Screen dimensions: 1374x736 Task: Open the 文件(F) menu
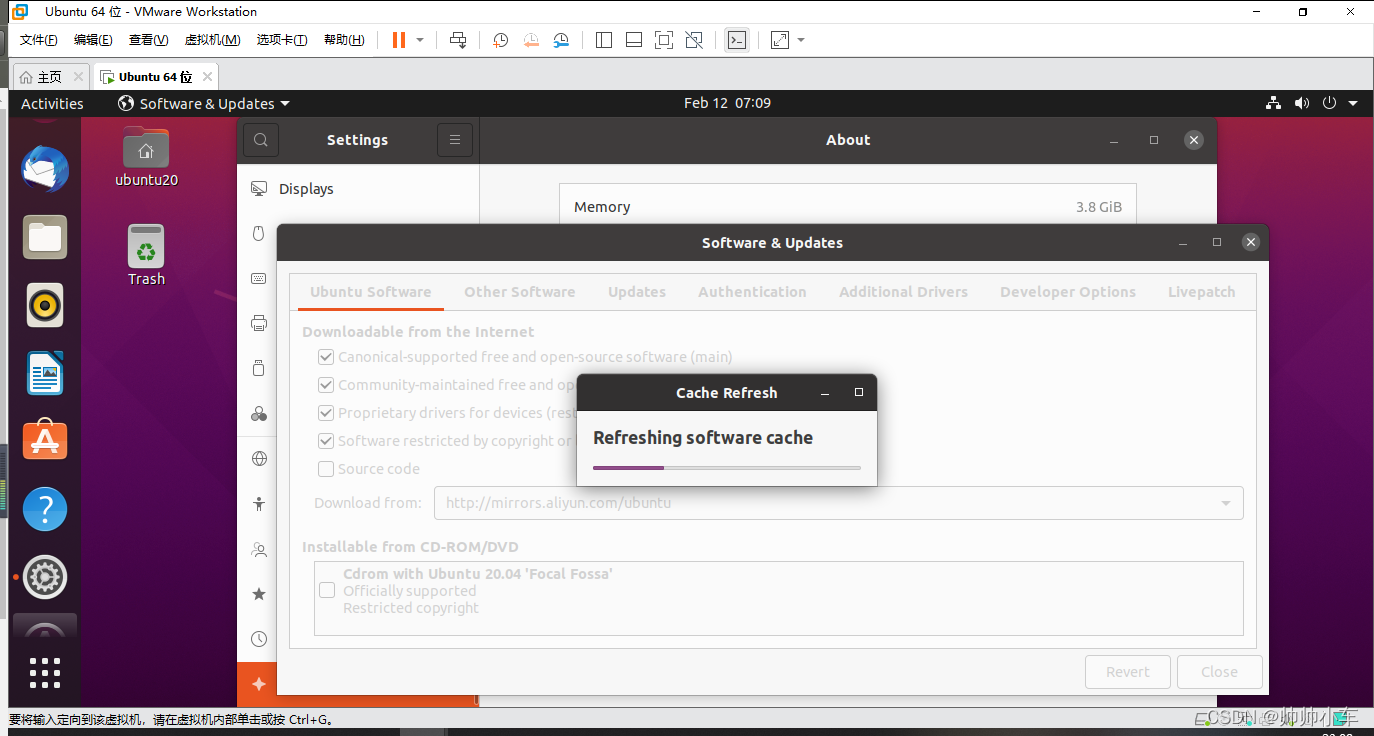pyautogui.click(x=39, y=40)
